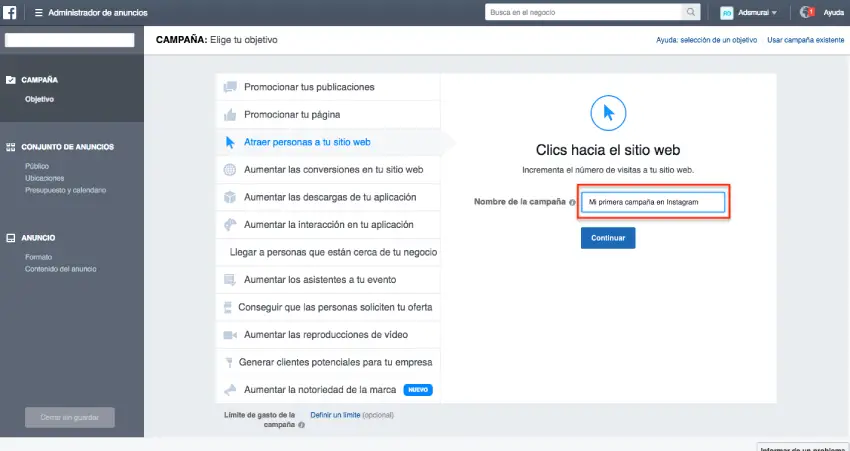Click the Promocionar tus publicaciones icon
Screen dimensions: 850x451
(230, 87)
